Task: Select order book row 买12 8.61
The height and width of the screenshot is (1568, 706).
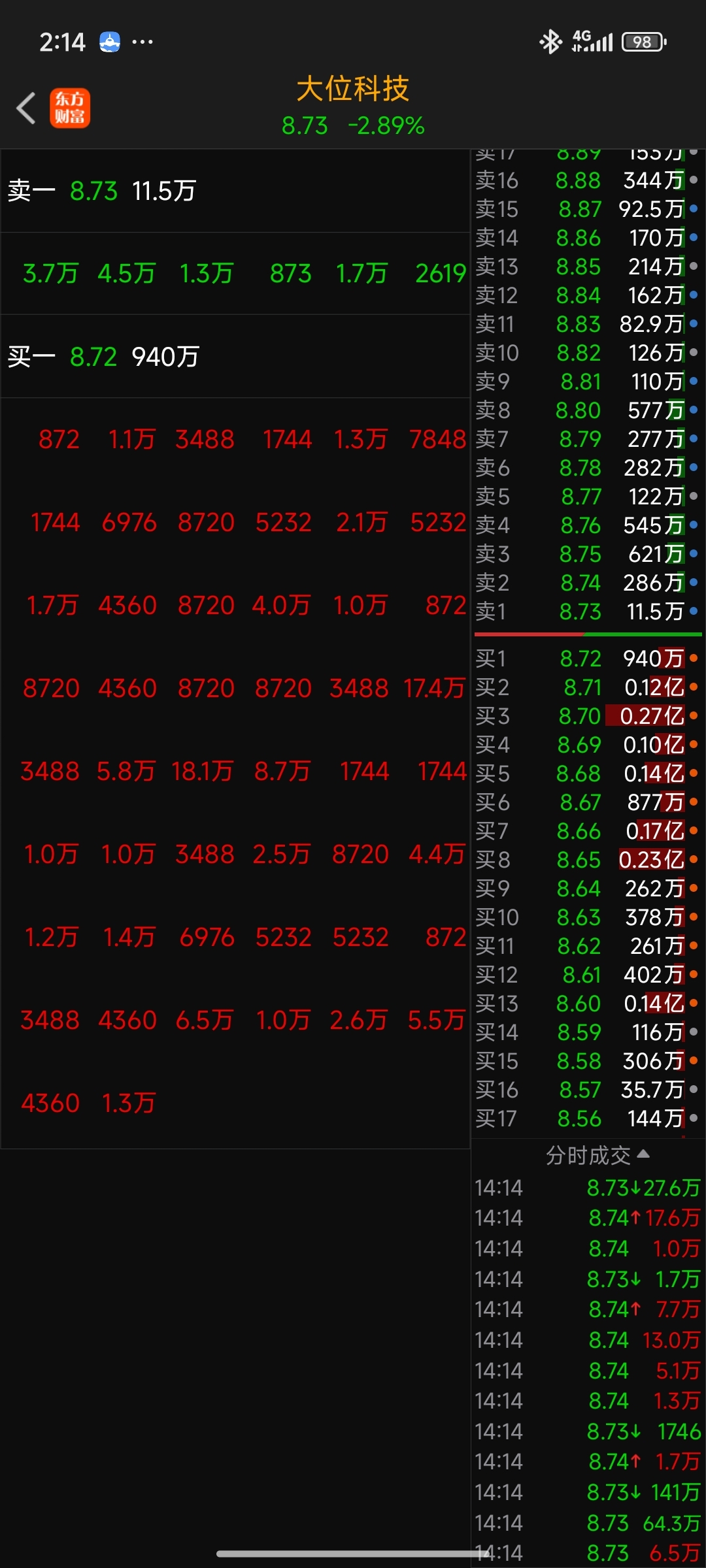Action: (x=587, y=974)
